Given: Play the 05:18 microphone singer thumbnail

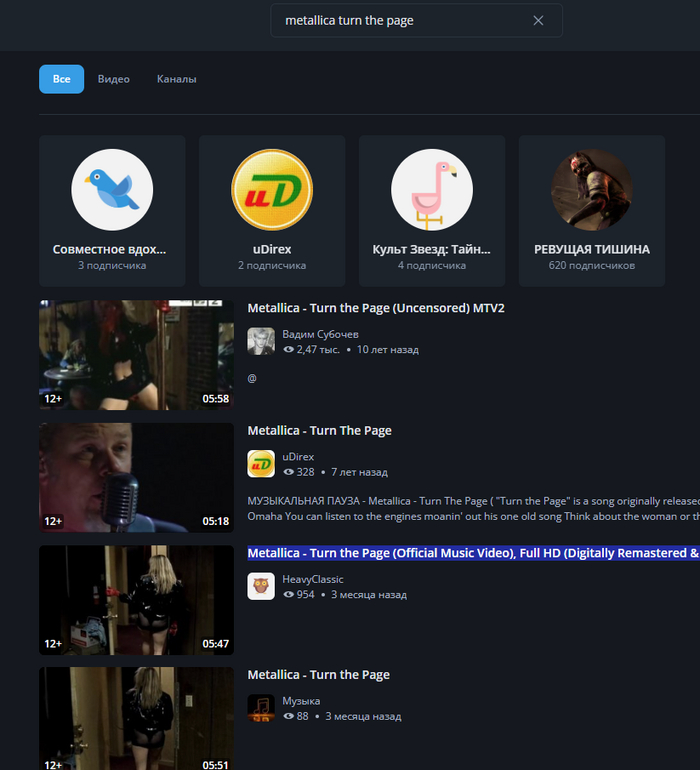Looking at the screenshot, I should 137,477.
